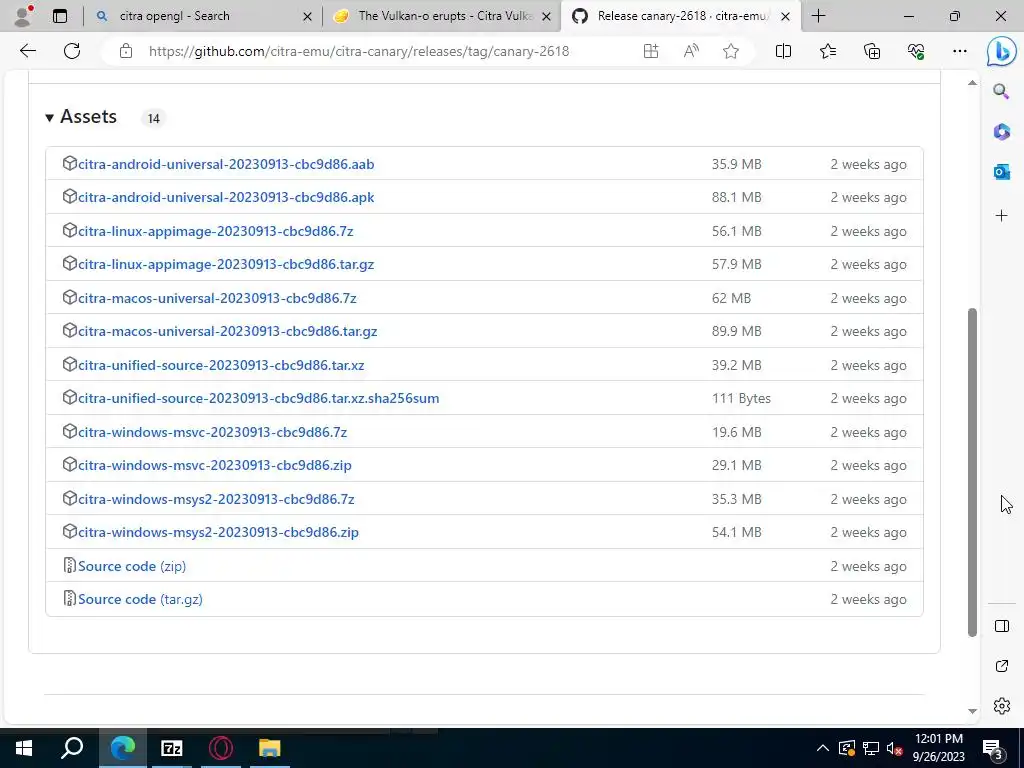Add this page to favorites star
The width and height of the screenshot is (1024, 768).
[731, 51]
